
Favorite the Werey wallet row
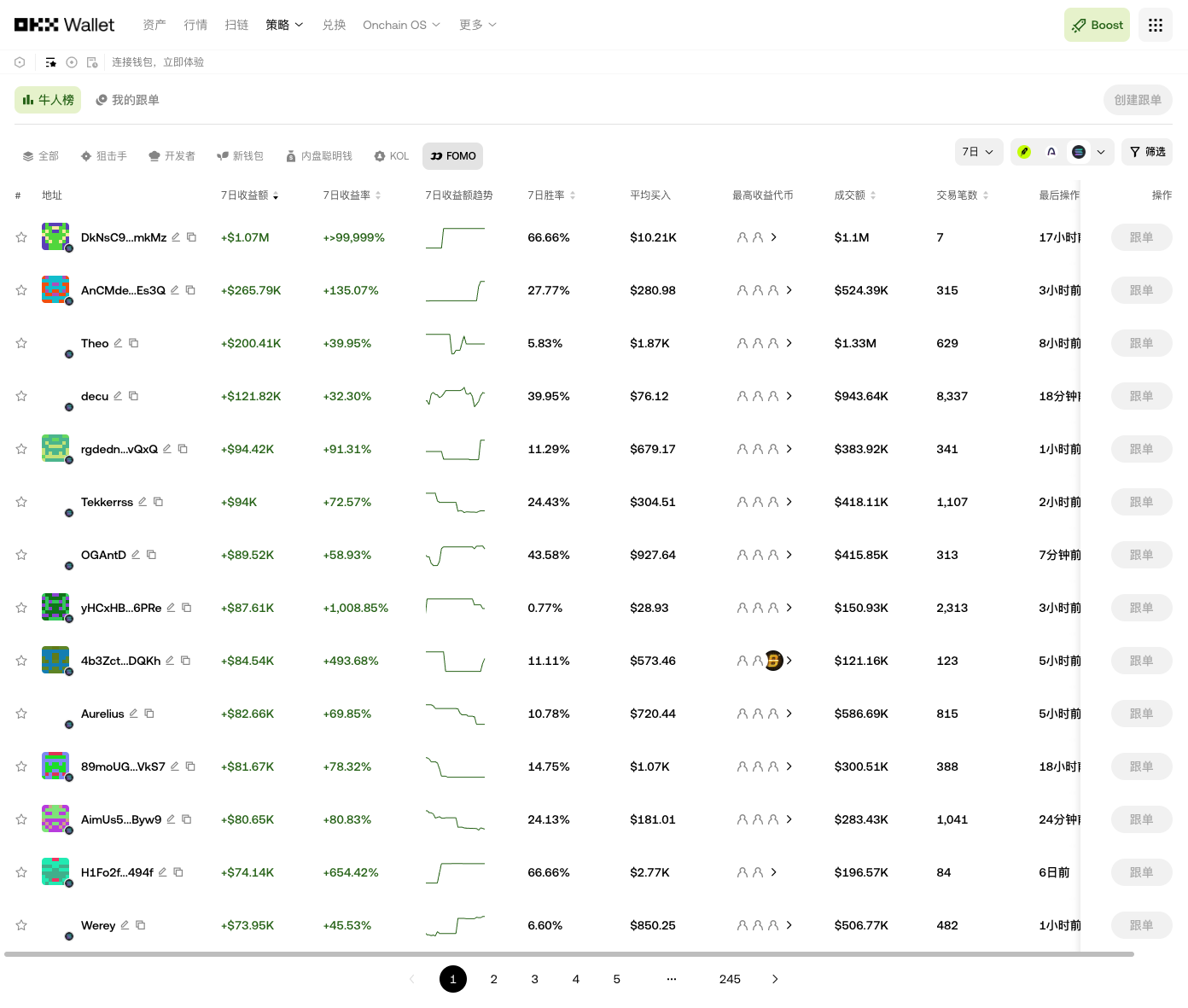click(21, 925)
